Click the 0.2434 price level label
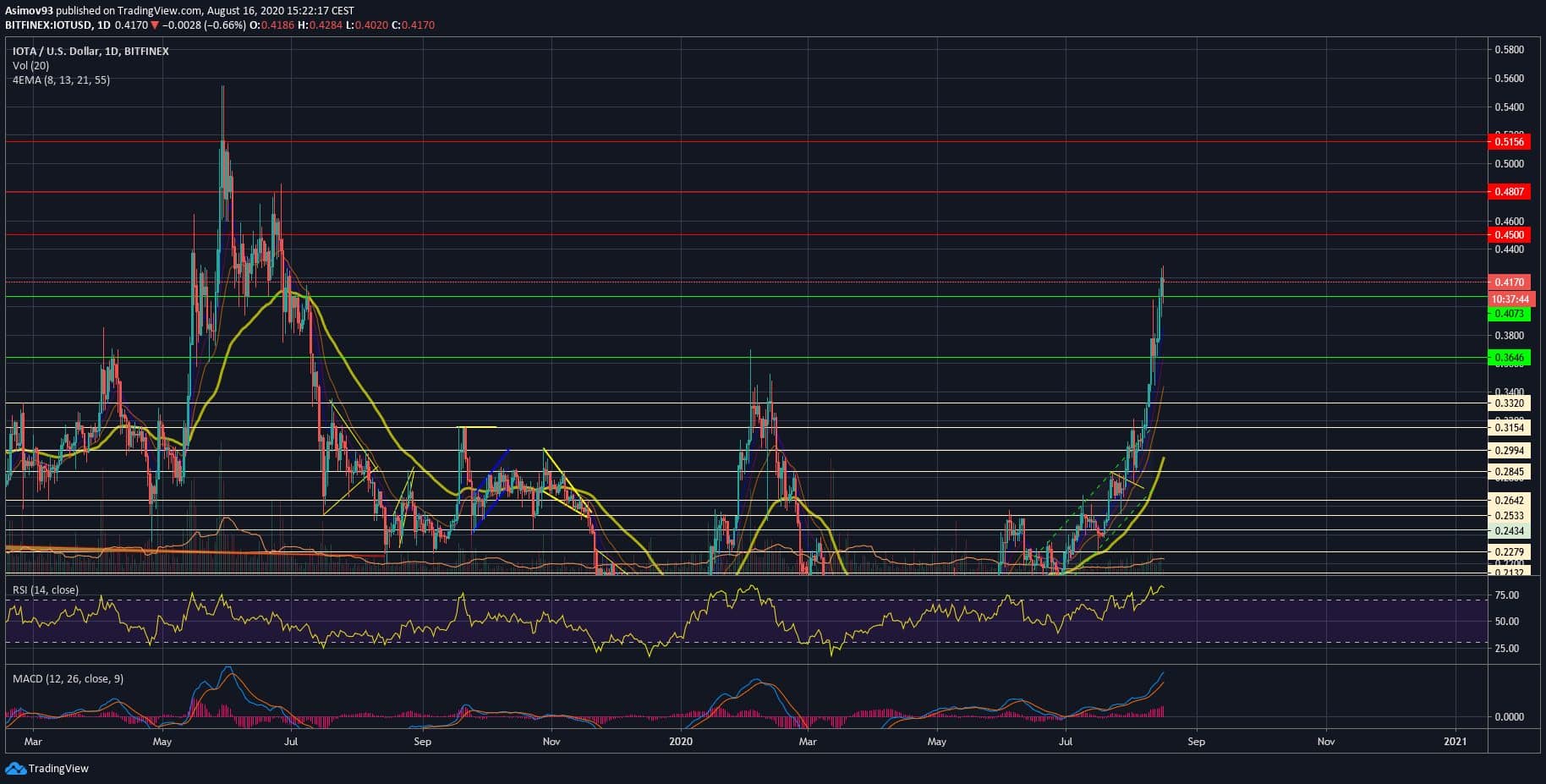The width and height of the screenshot is (1546, 784). coord(1509,531)
